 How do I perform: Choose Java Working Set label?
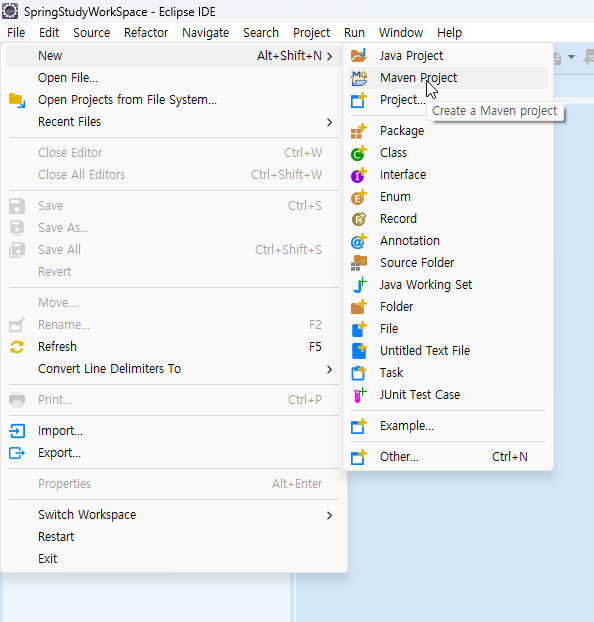[426, 285]
